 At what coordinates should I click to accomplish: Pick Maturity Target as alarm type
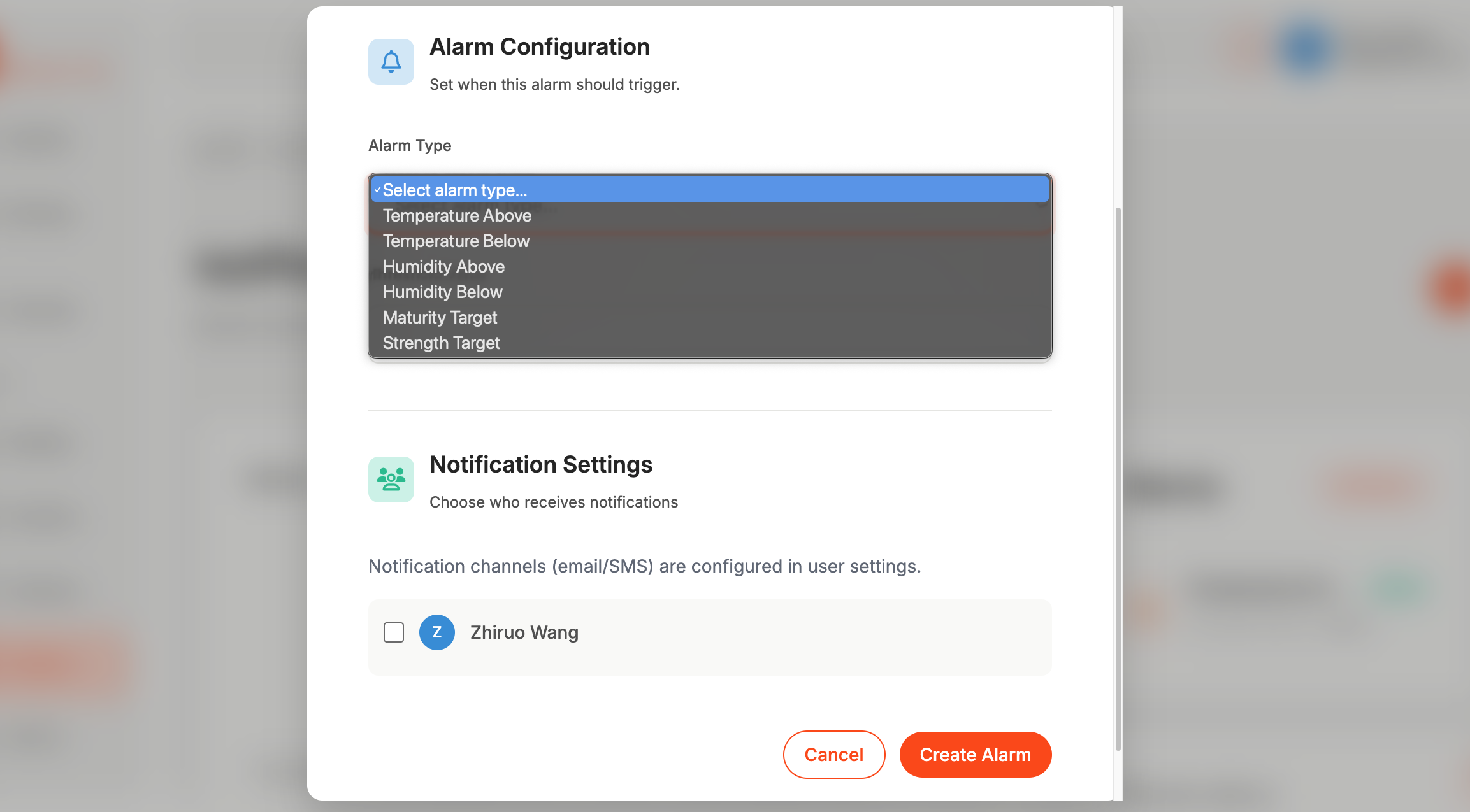coord(440,318)
